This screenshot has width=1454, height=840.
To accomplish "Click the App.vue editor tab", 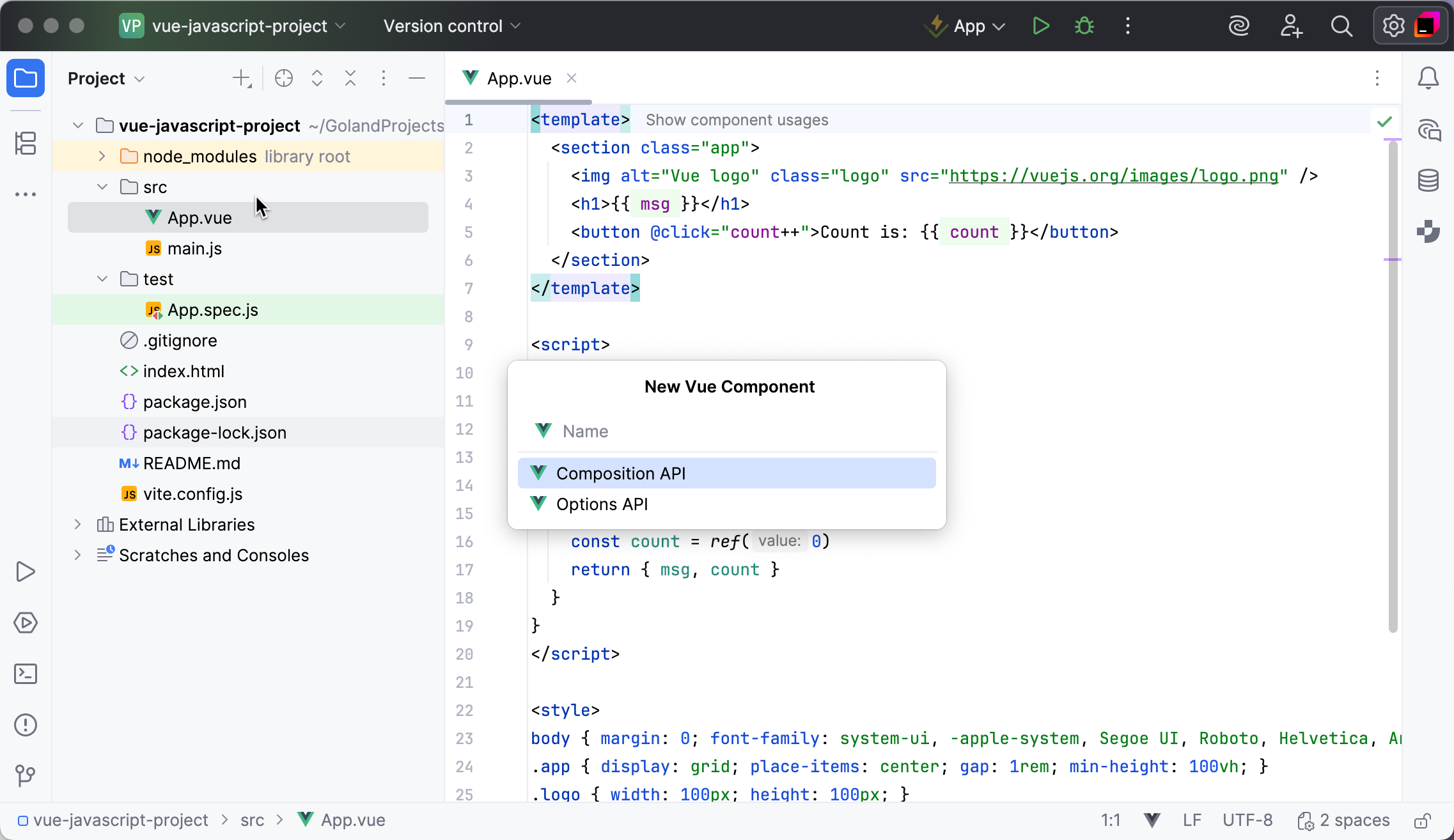I will tap(518, 77).
